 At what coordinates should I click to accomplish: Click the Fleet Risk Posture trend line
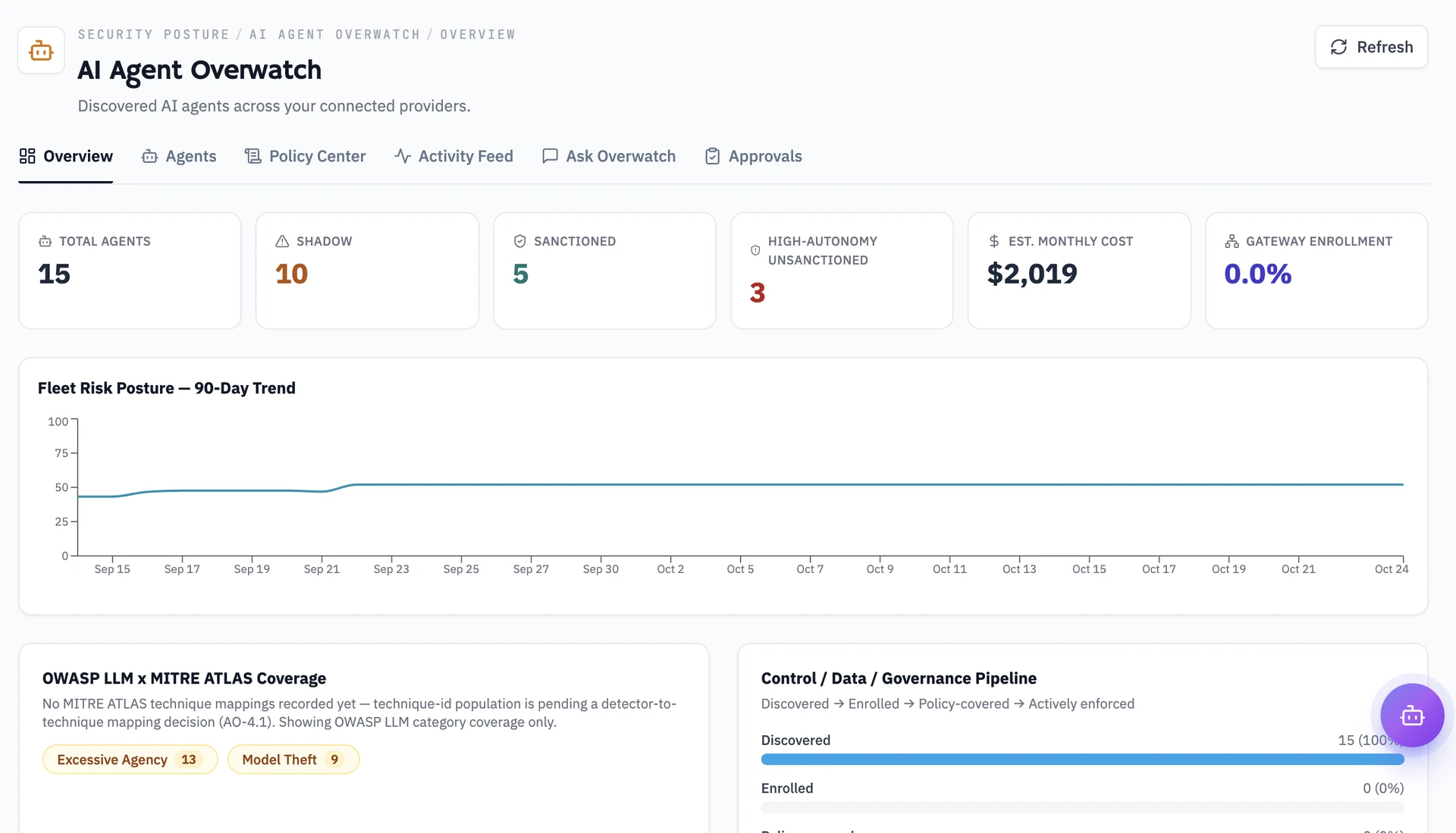coord(740,484)
